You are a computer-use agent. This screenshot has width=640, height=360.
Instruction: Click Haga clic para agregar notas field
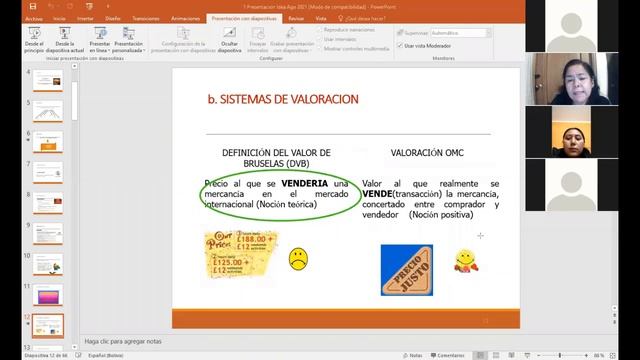pyautogui.click(x=123, y=341)
